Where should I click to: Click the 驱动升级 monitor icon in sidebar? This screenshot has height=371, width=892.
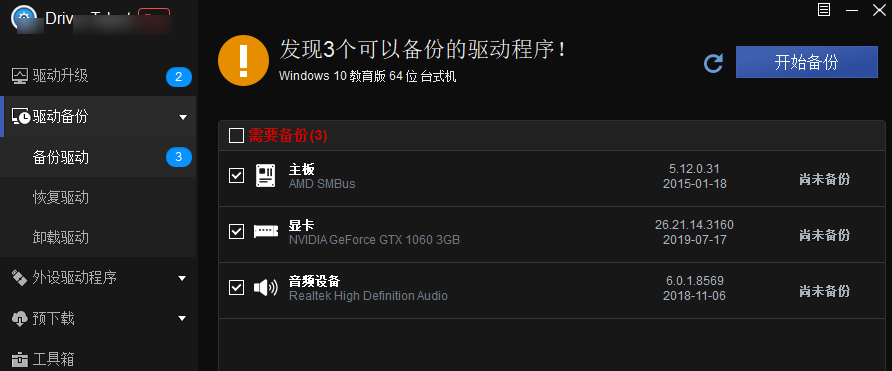click(x=19, y=76)
